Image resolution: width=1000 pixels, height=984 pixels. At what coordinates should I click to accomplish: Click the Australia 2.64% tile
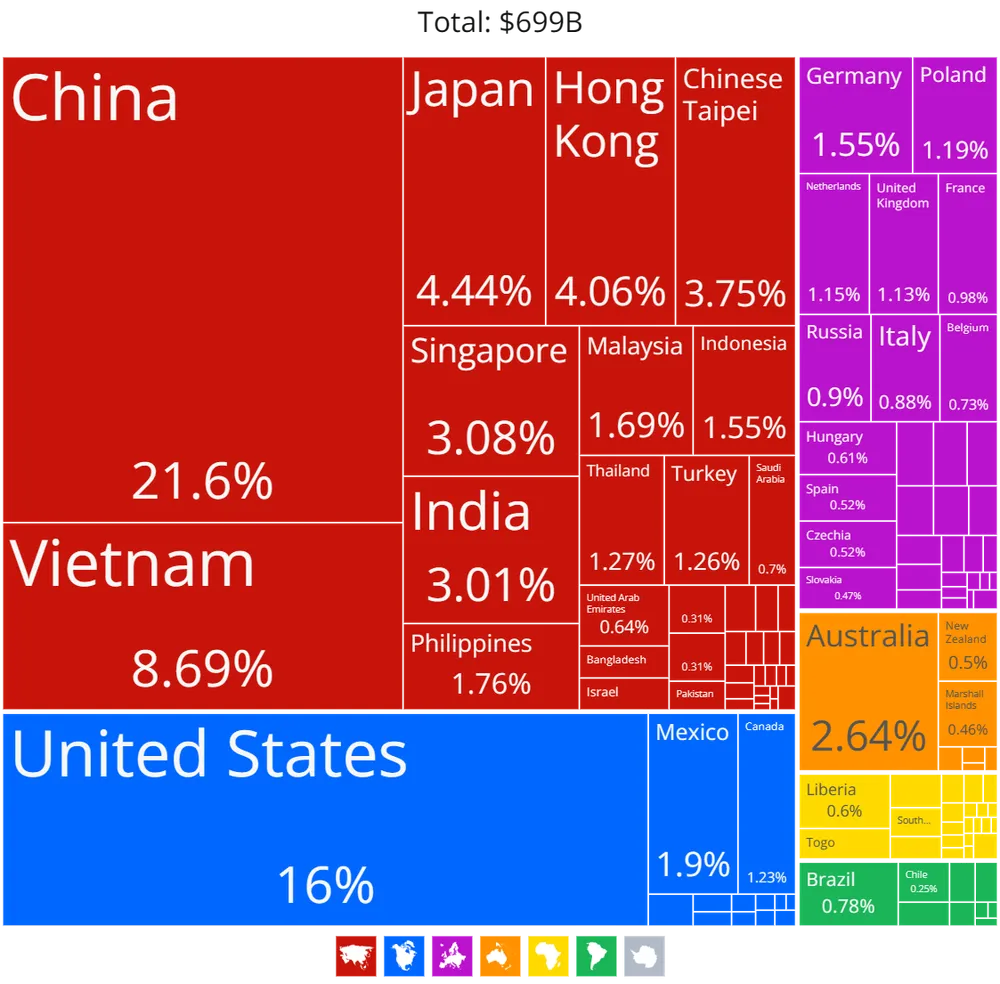[867, 690]
